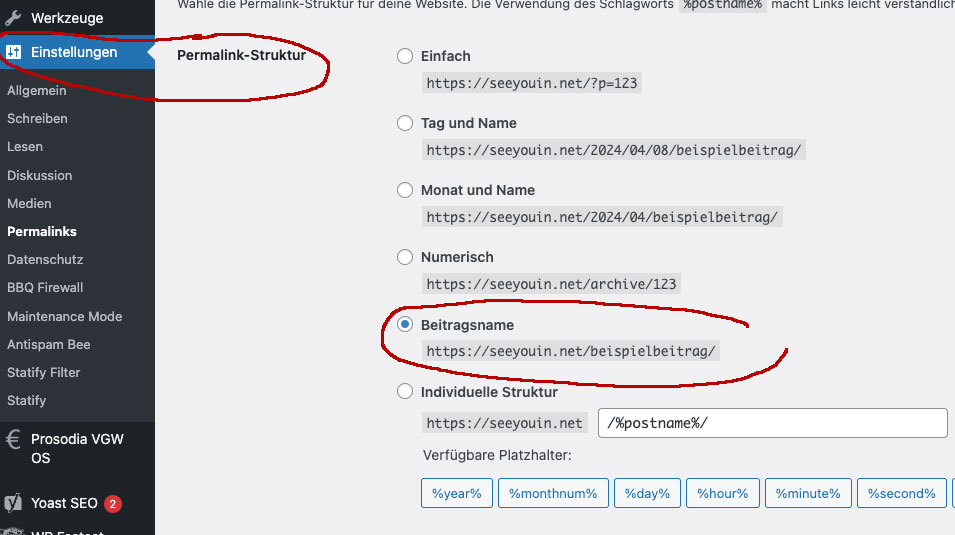
Task: Select the Monat und Name radio button
Action: click(x=405, y=190)
